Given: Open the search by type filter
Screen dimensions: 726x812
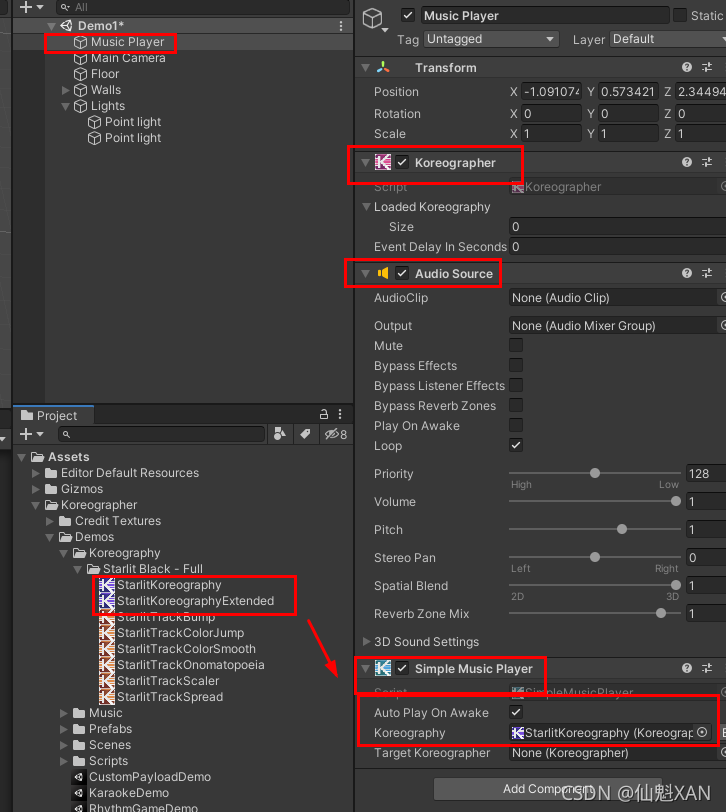Looking at the screenshot, I should 280,434.
